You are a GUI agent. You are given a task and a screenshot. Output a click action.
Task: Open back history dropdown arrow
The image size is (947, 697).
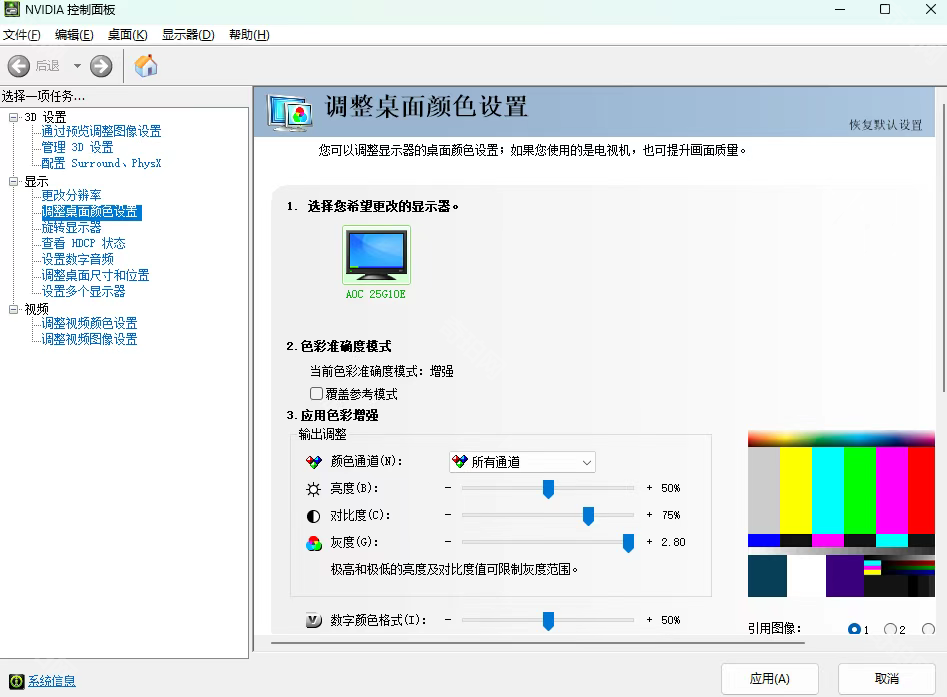coord(77,66)
